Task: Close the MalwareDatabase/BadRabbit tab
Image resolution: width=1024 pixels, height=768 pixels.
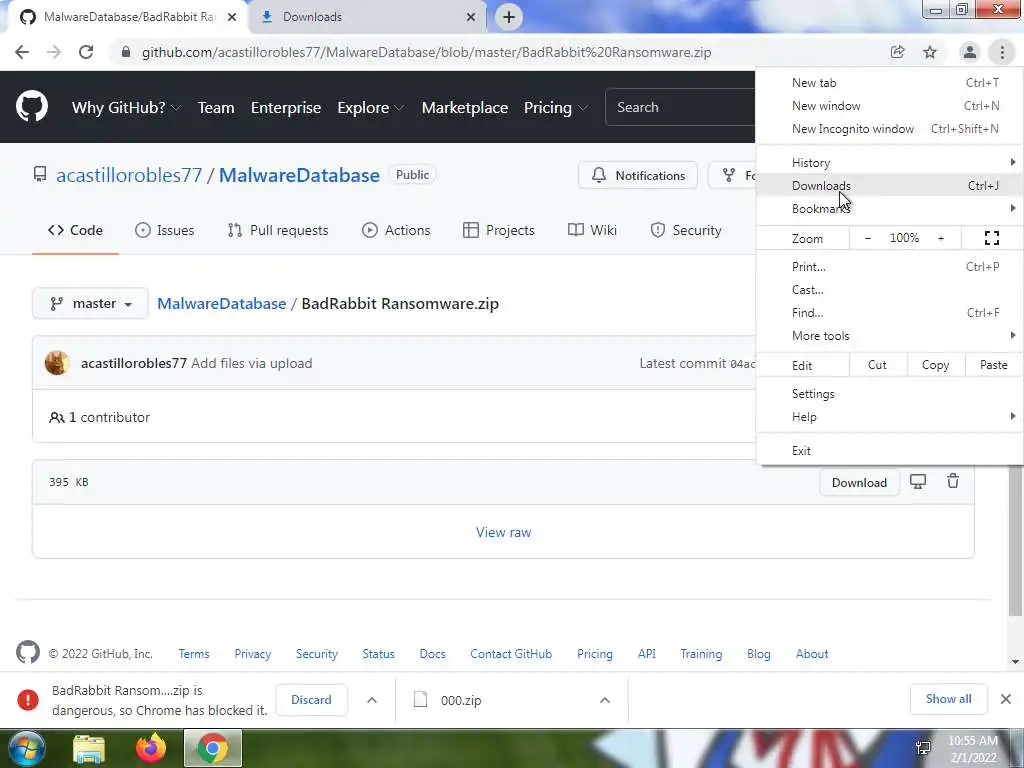Action: point(232,17)
